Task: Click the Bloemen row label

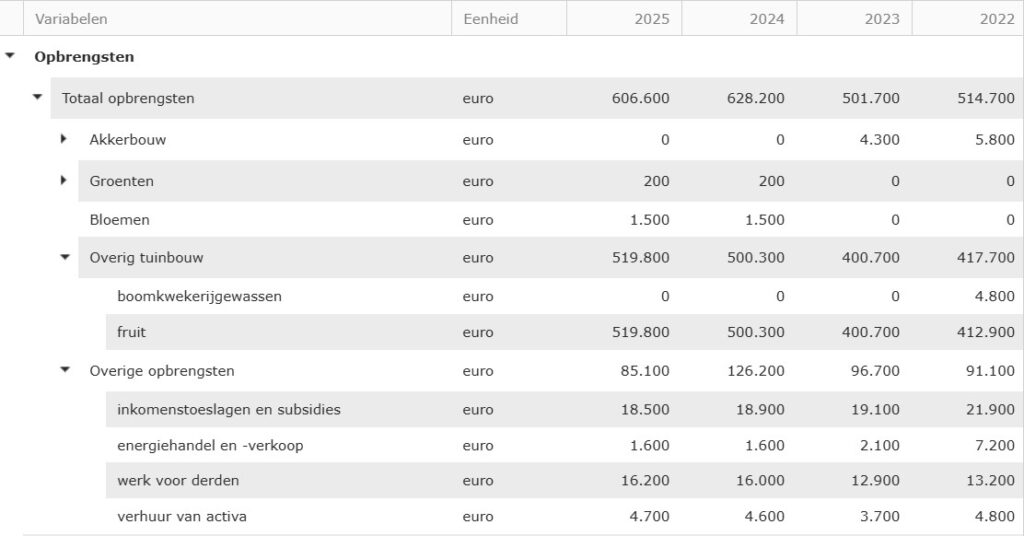Action: click(x=119, y=219)
